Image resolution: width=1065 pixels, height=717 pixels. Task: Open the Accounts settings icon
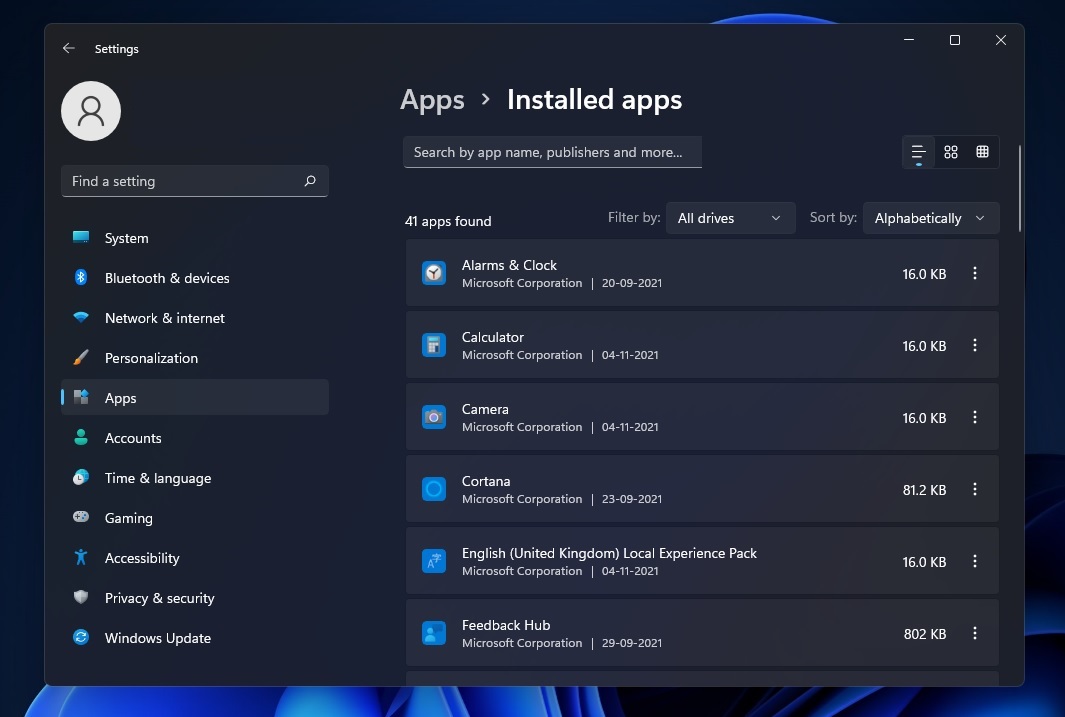click(80, 438)
